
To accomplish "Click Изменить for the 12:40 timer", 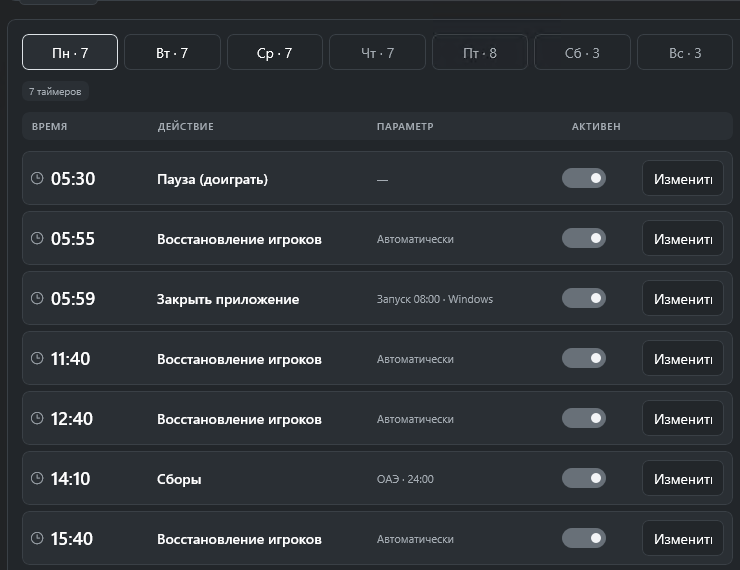I will pos(683,418).
